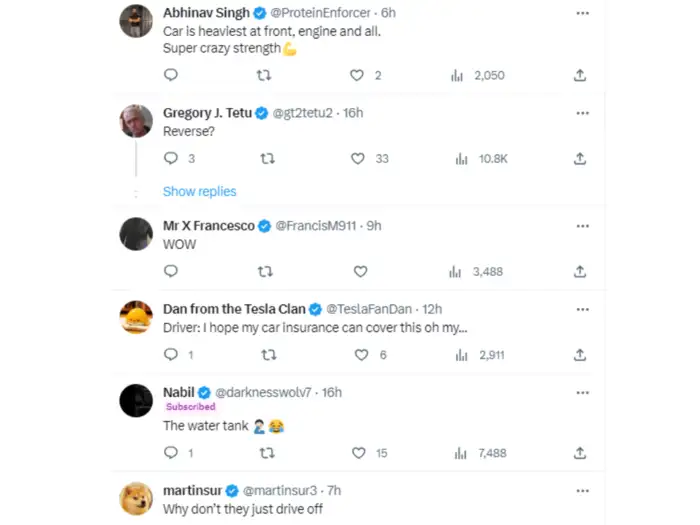Reply to Mr X Francesco's tweet
Viewport: 700px width, 525px height.
tap(170, 271)
